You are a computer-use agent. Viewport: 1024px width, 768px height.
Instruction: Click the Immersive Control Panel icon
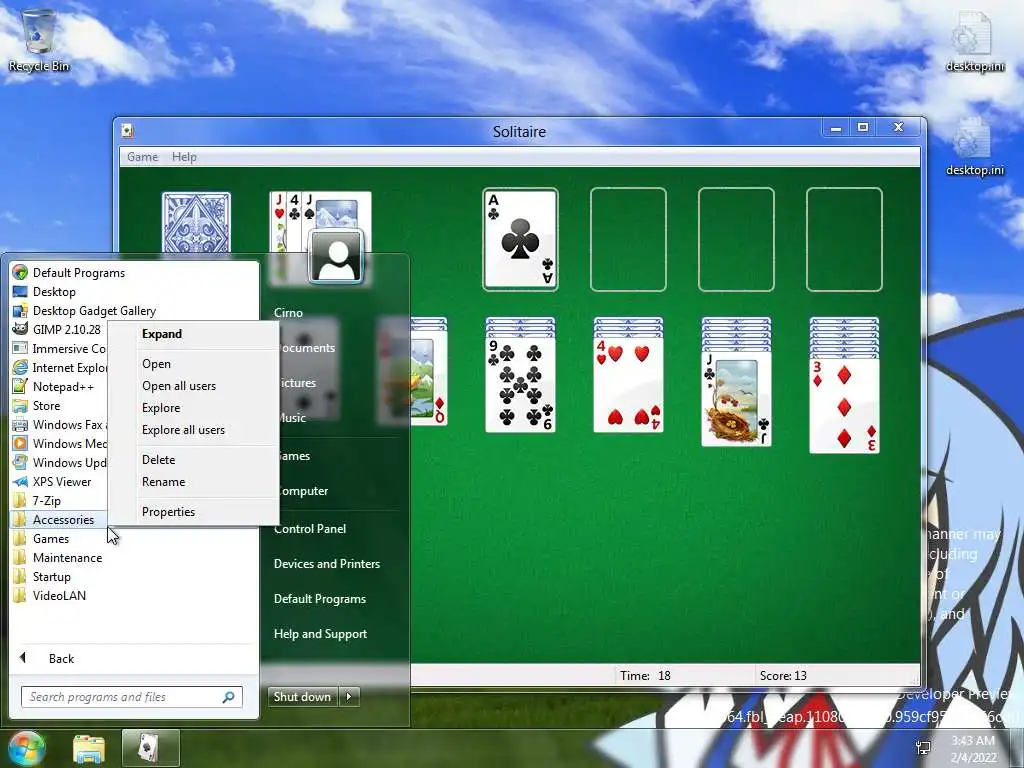[20, 348]
